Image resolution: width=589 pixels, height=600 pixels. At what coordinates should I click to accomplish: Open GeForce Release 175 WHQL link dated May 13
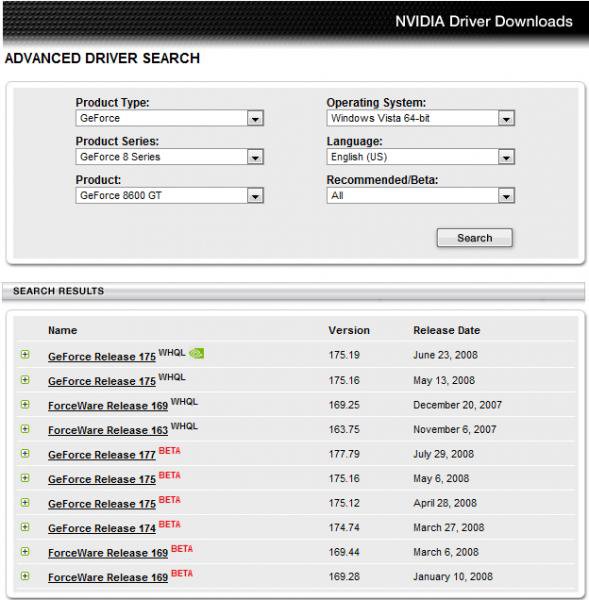click(x=102, y=381)
